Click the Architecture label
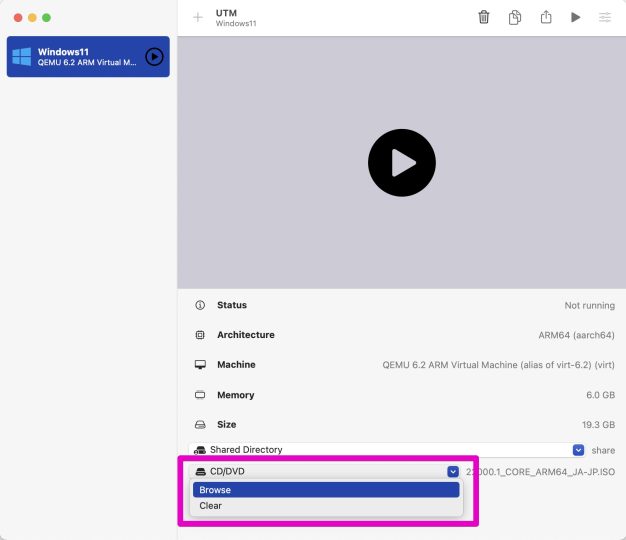 pos(246,335)
